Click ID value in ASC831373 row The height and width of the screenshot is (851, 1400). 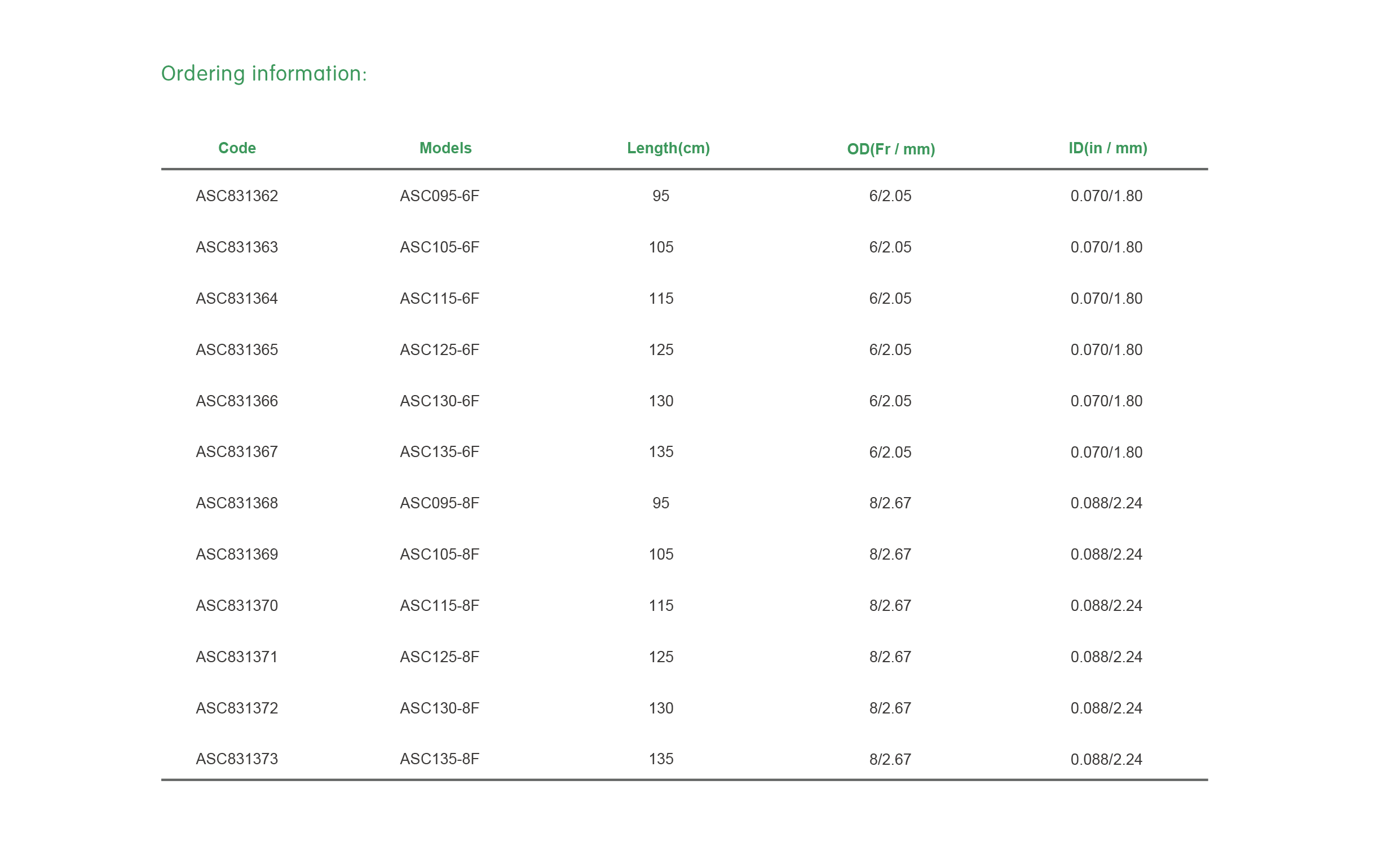1106,760
